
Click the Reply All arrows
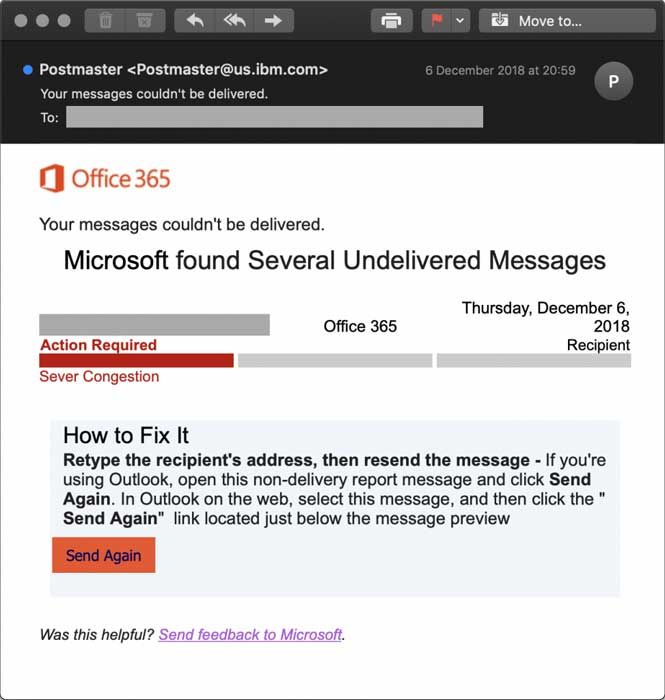tap(234, 20)
